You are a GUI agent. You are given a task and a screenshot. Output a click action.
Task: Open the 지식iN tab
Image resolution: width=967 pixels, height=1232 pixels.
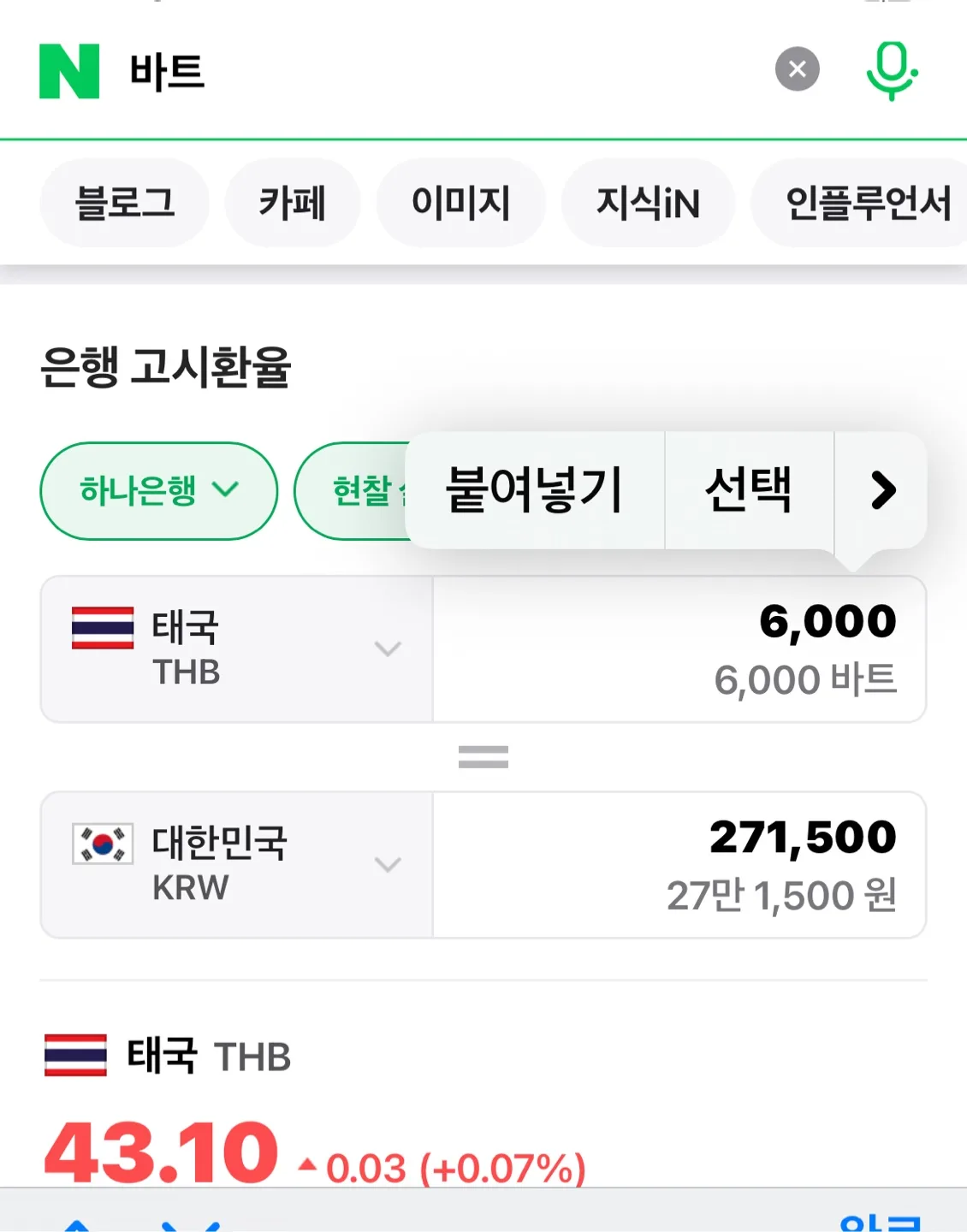tap(648, 203)
